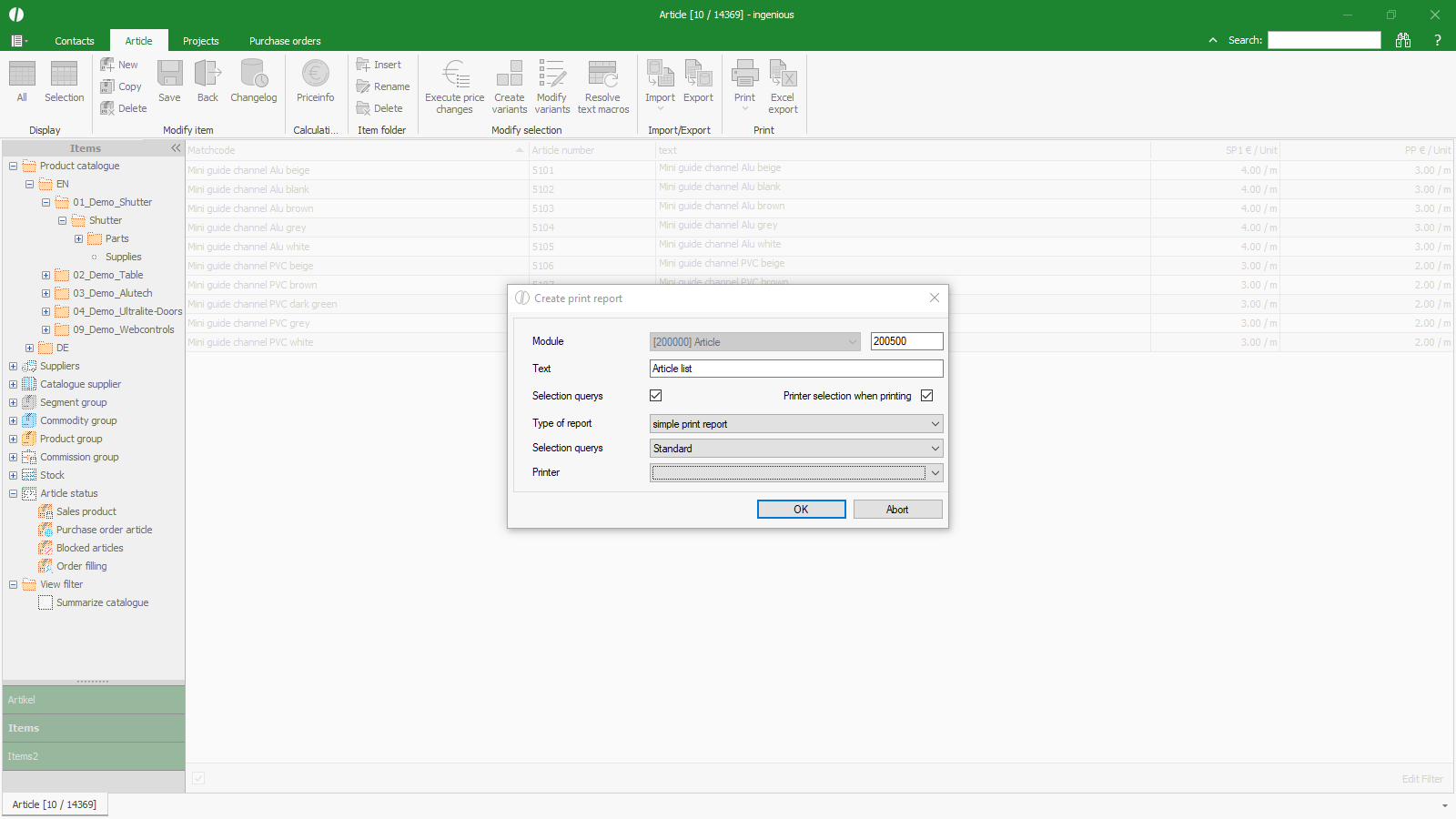Confirm the dialog with OK

(801, 510)
